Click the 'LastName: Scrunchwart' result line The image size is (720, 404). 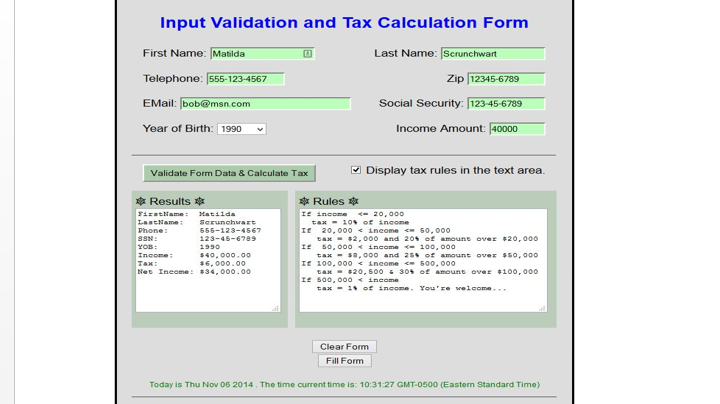pos(197,222)
